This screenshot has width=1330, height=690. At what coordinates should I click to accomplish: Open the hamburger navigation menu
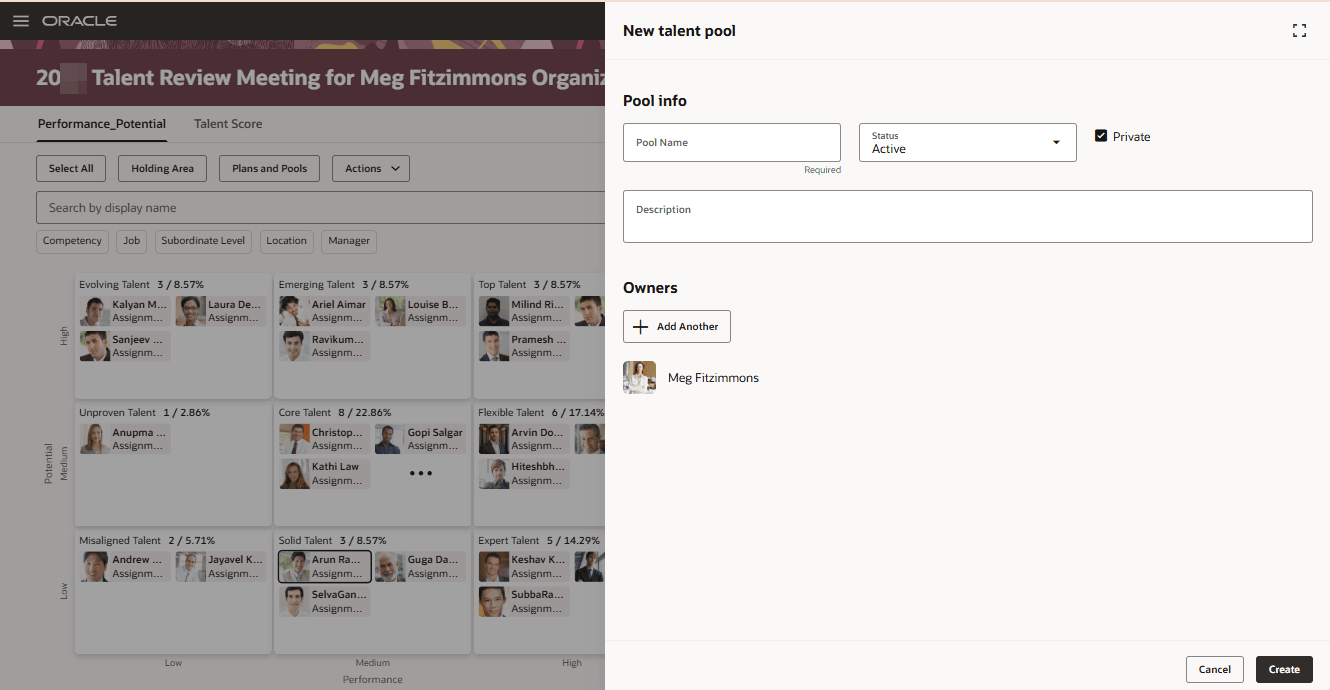click(x=21, y=21)
